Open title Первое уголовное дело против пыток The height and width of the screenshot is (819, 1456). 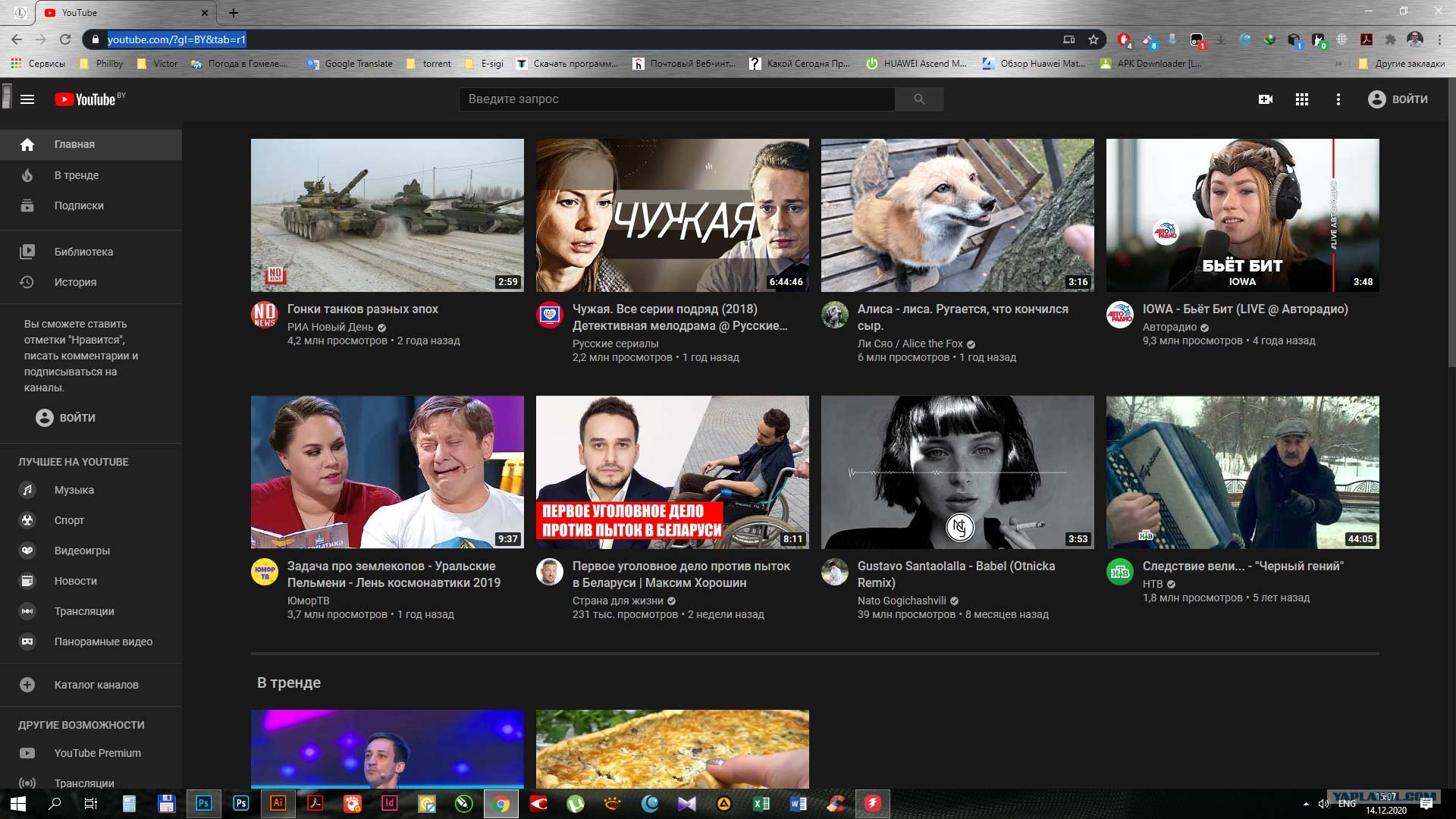click(681, 575)
